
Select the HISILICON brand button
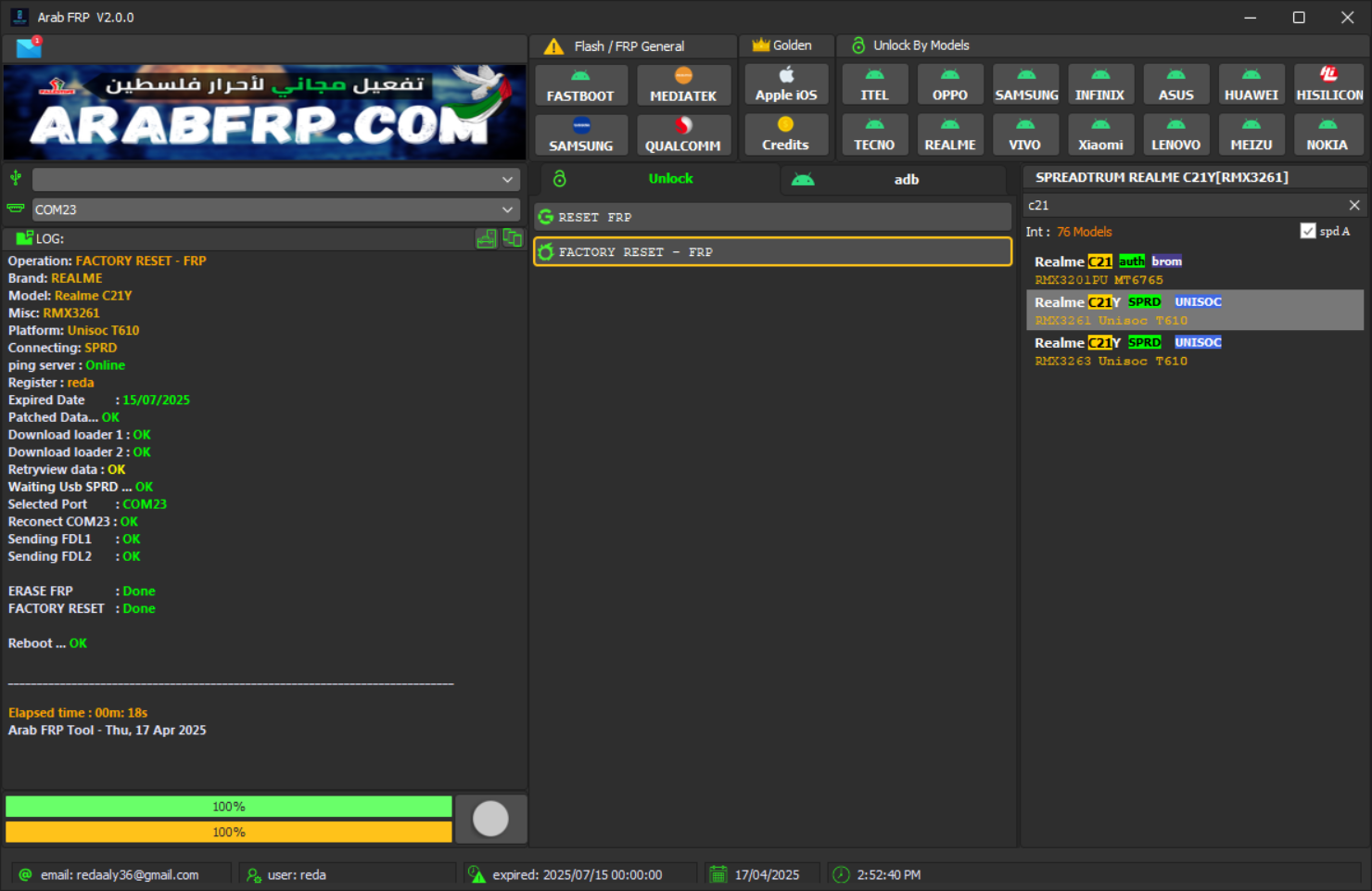point(1328,84)
